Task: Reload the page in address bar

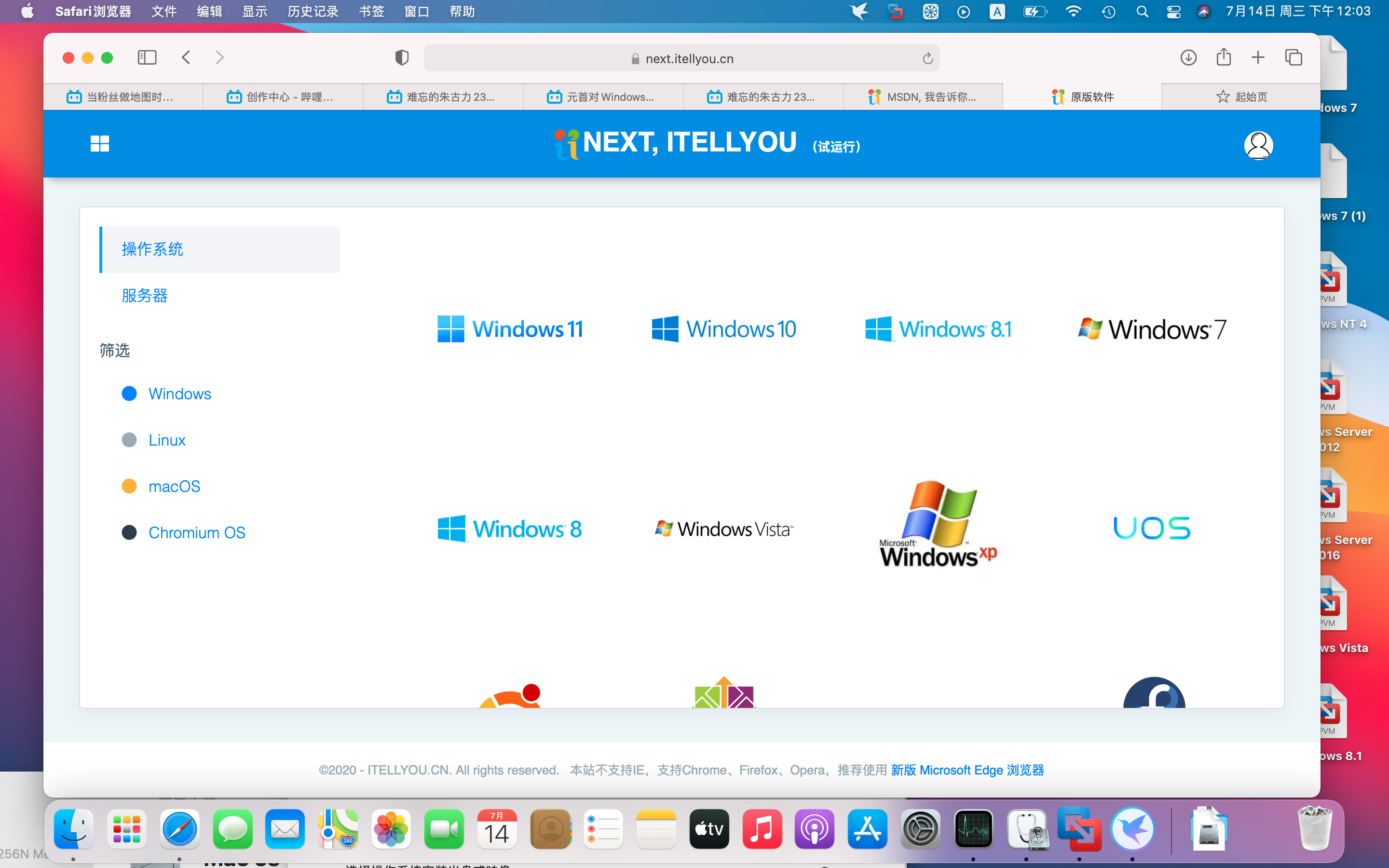Action: [x=927, y=58]
